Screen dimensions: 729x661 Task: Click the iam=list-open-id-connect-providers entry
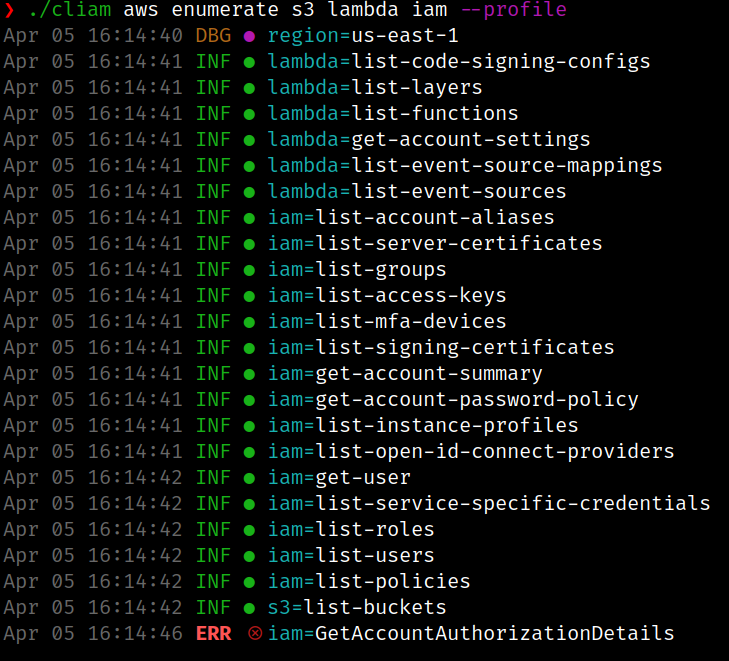(x=471, y=451)
